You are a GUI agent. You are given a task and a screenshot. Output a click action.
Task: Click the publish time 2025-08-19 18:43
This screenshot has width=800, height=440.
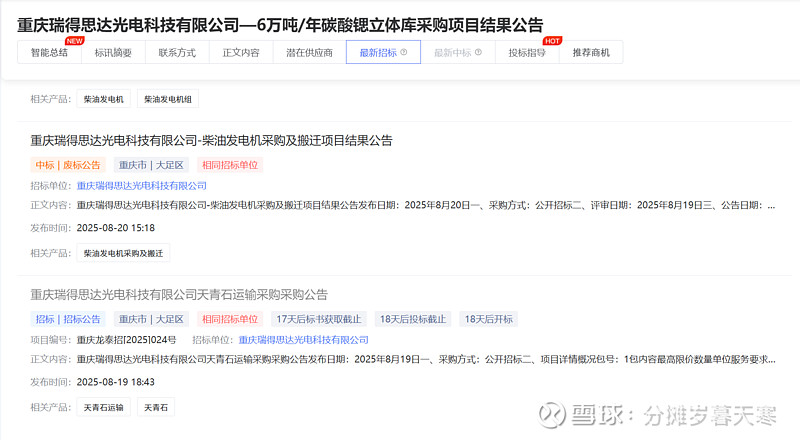coord(116,382)
